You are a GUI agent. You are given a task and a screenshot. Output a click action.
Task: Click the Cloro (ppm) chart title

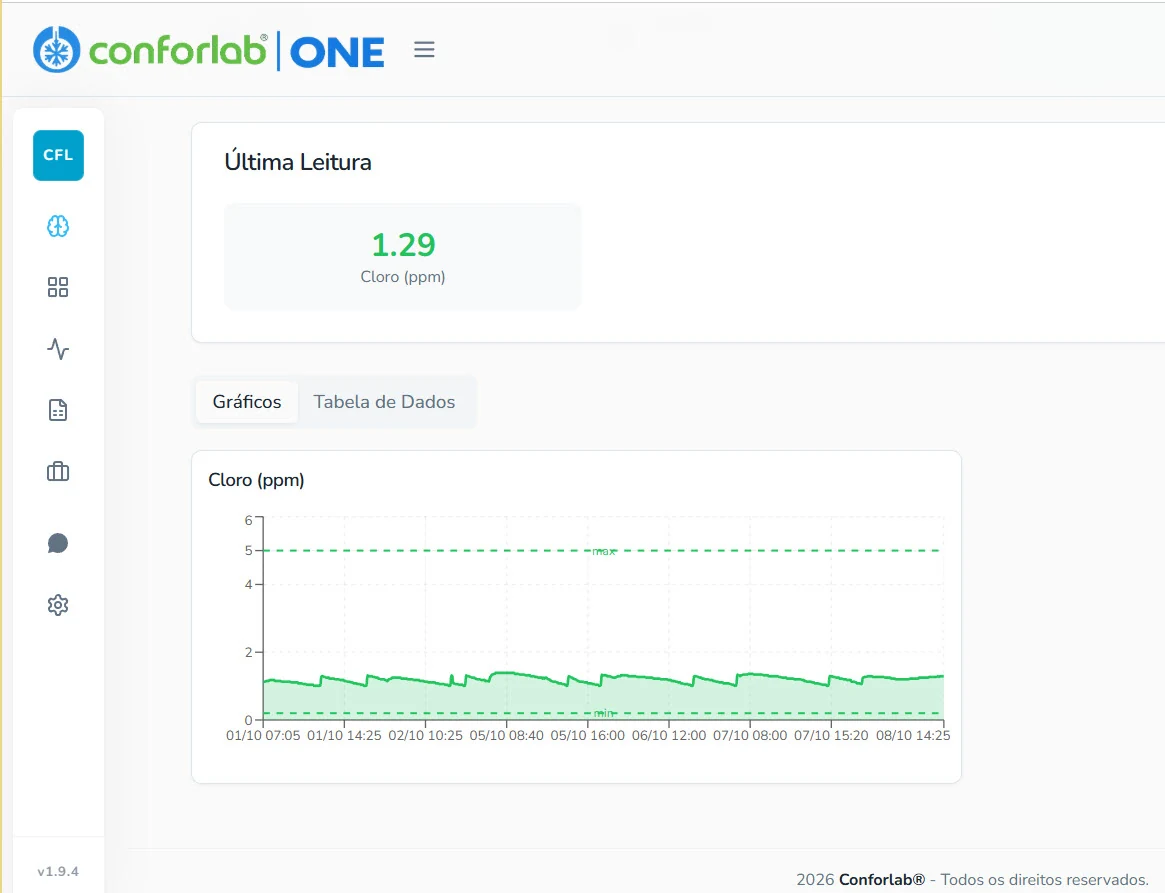pos(256,480)
